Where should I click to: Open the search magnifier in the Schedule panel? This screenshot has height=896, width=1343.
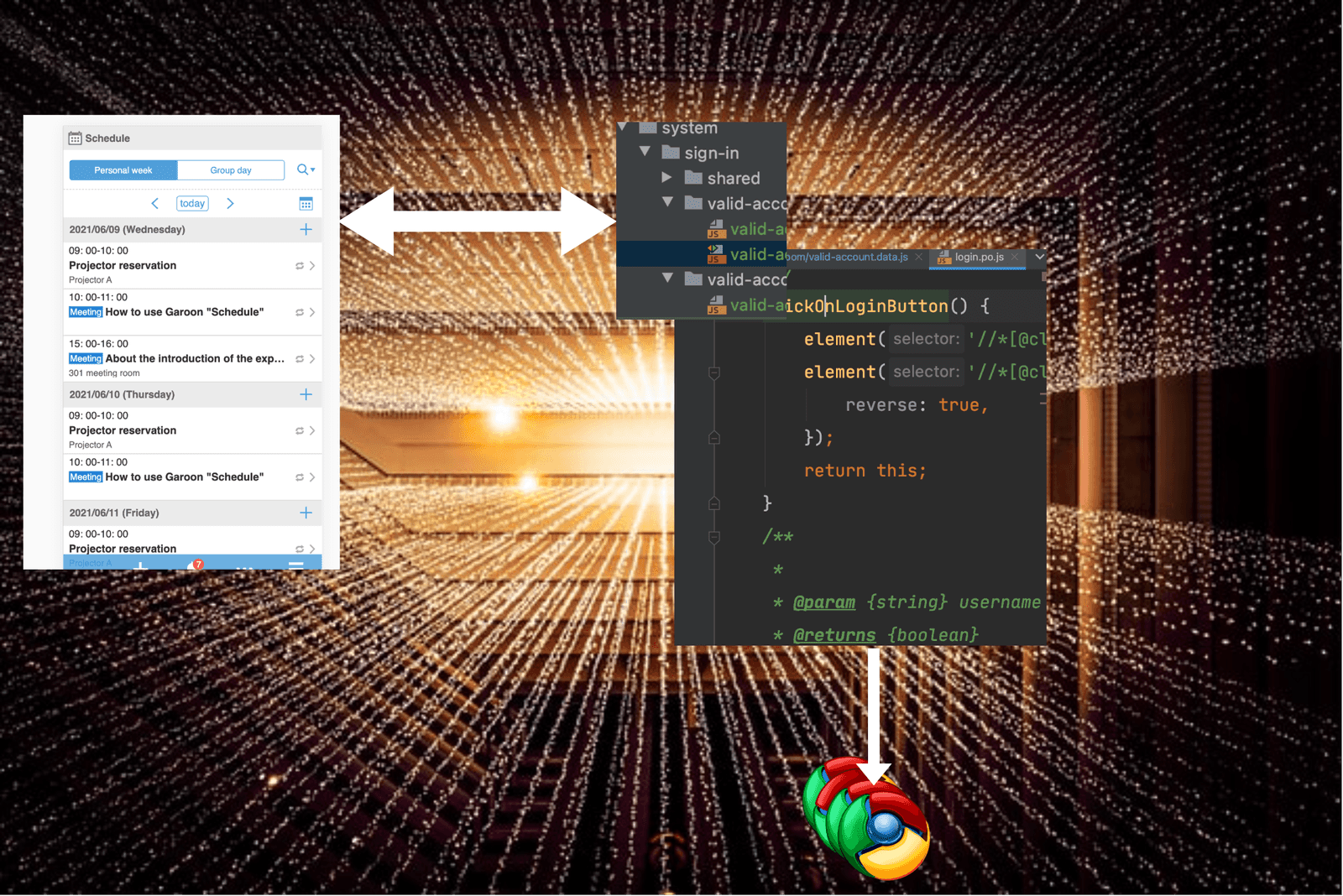tap(303, 169)
